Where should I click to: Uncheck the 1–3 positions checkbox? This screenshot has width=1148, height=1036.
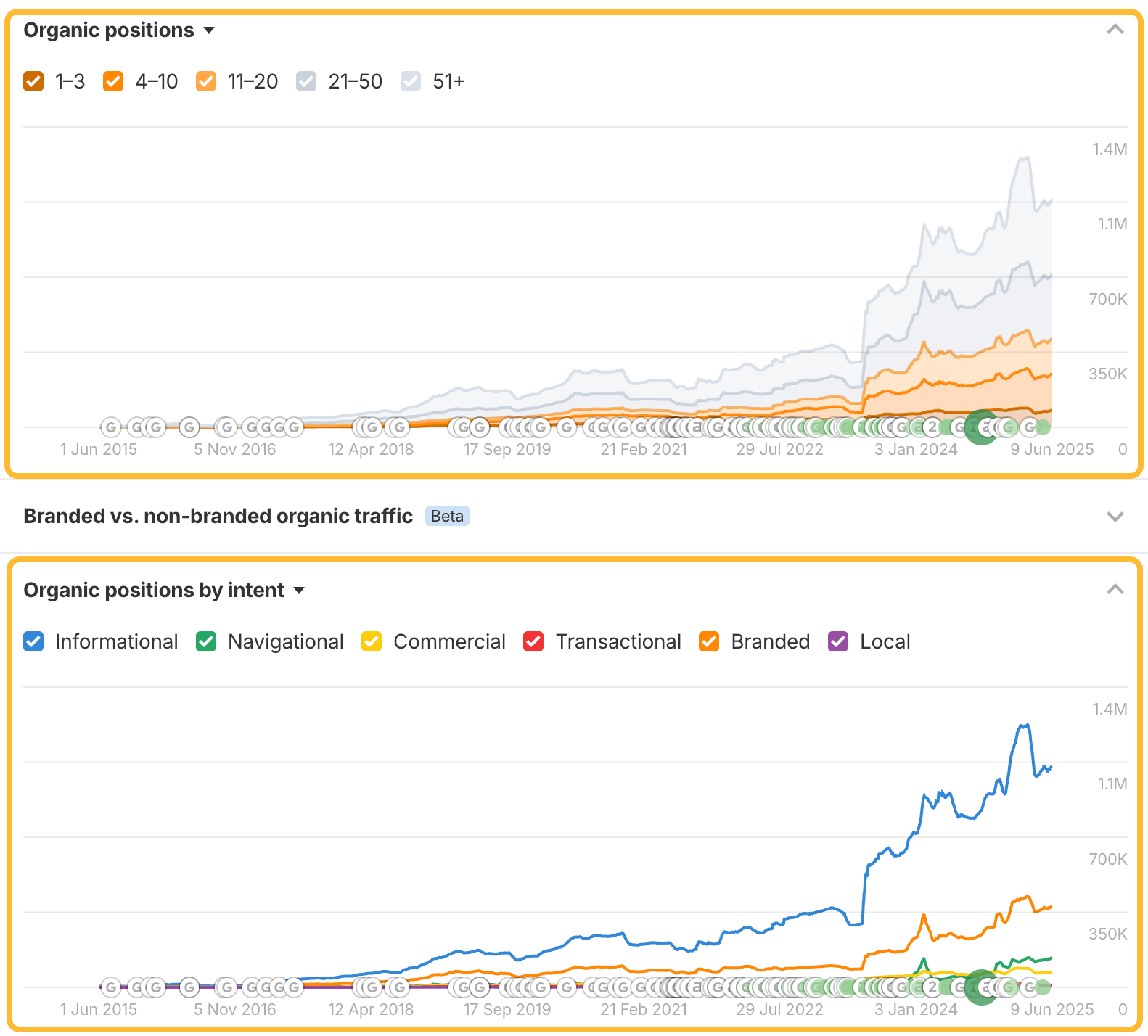[x=33, y=81]
